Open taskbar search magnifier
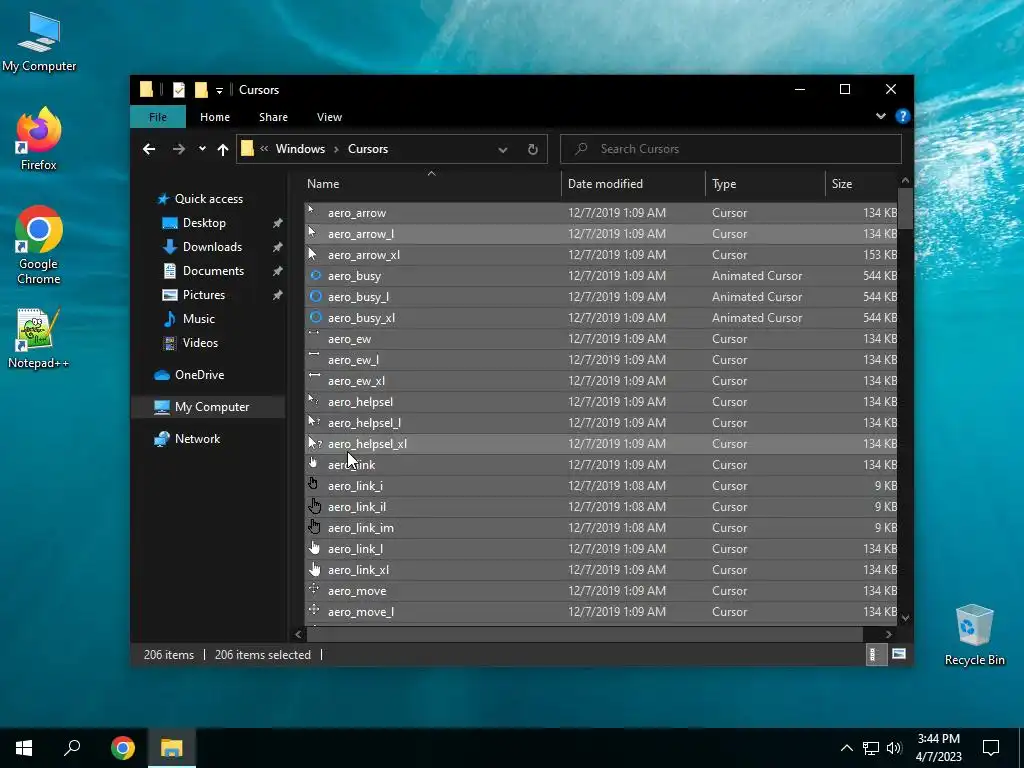1024x768 pixels. 72,748
